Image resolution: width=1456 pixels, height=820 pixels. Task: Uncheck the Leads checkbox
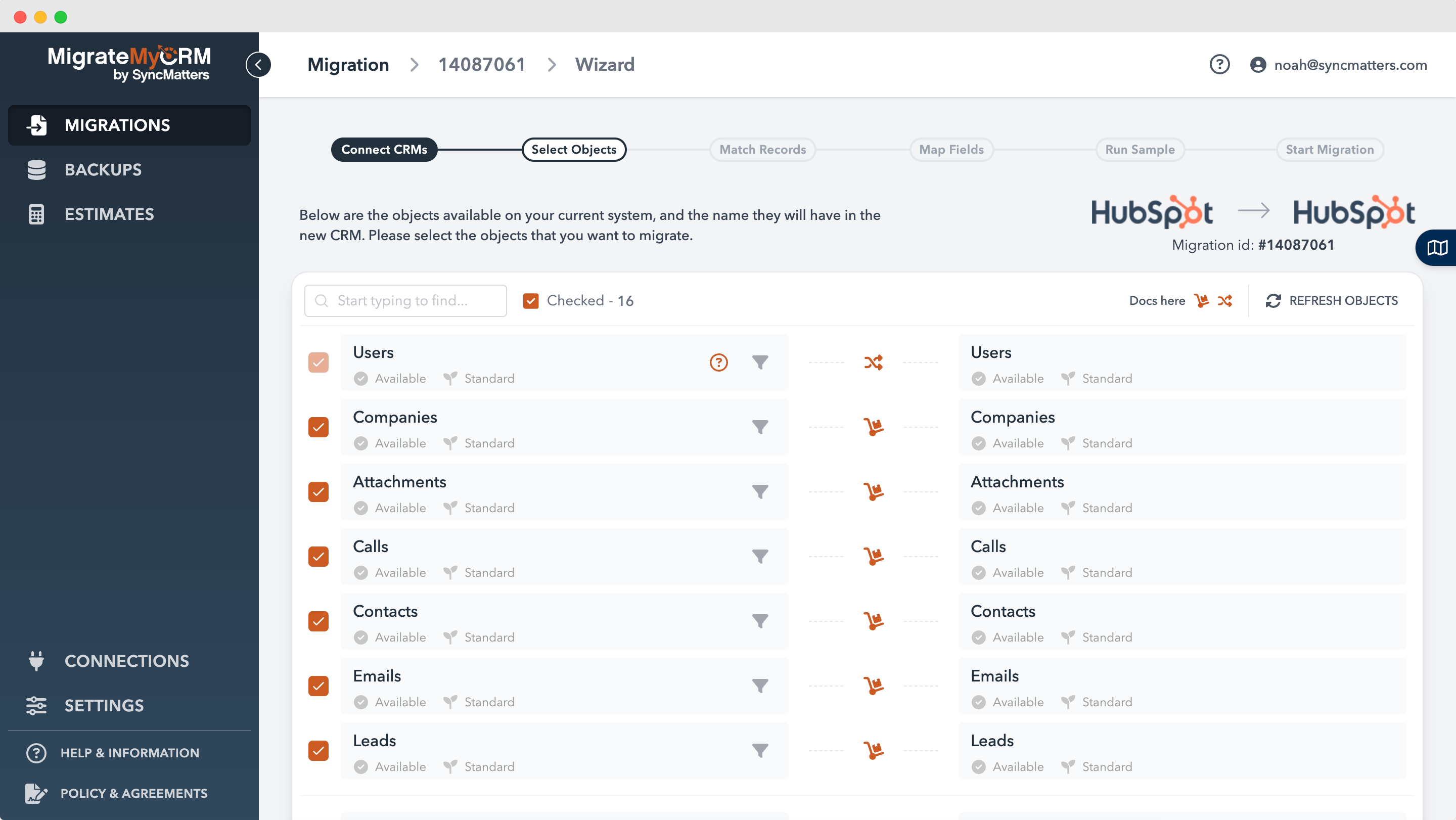click(x=318, y=751)
